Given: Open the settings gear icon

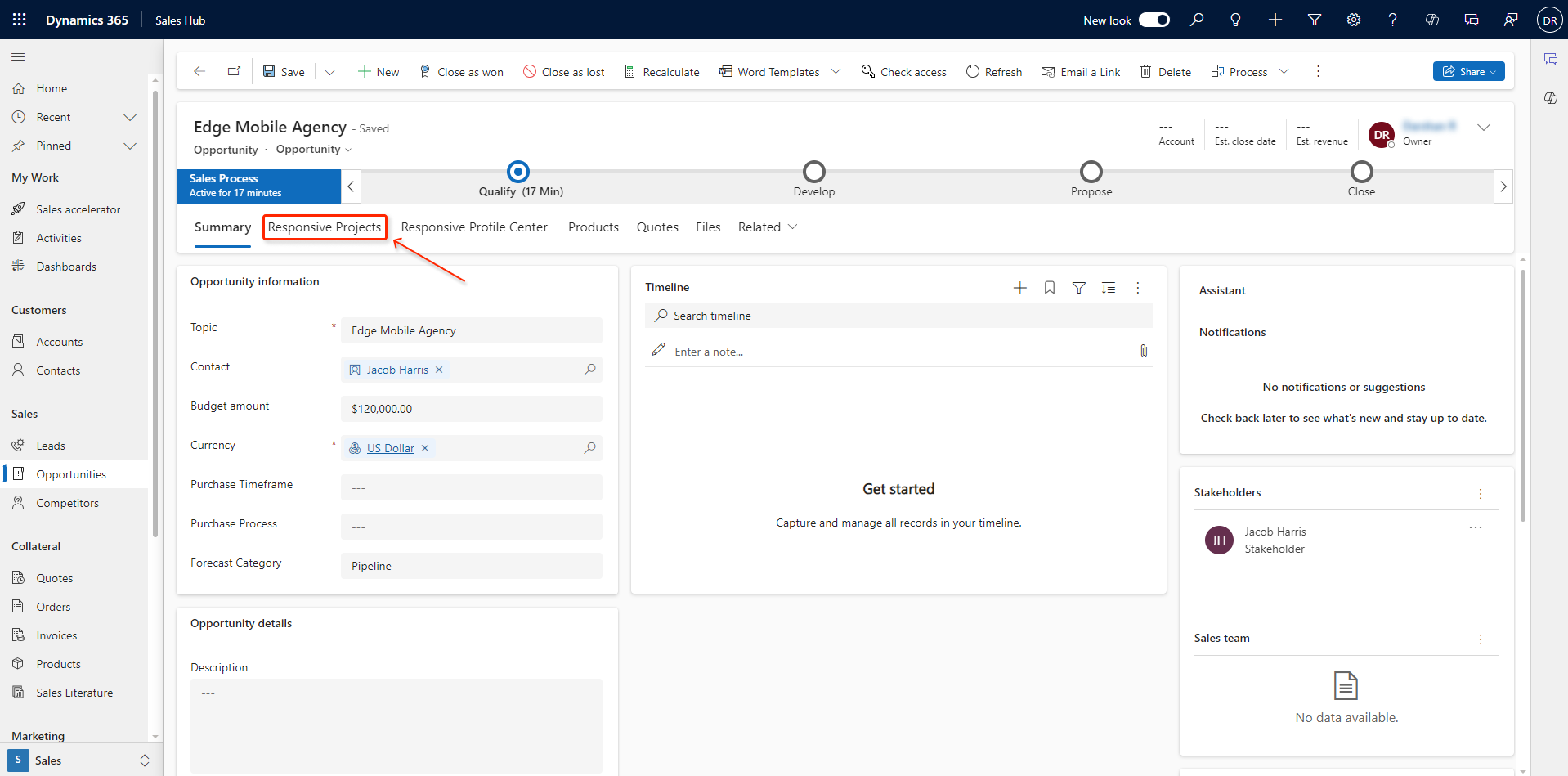Looking at the screenshot, I should (x=1354, y=20).
